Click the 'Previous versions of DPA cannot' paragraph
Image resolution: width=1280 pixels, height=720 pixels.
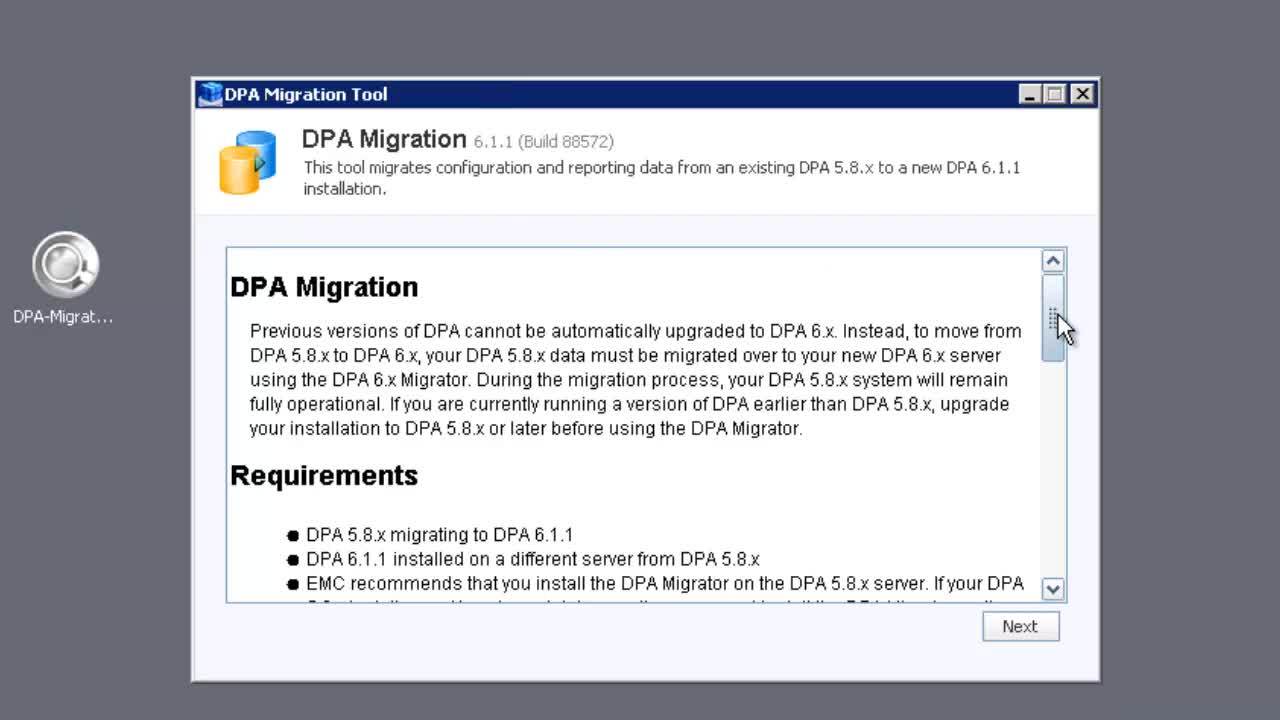tap(636, 380)
